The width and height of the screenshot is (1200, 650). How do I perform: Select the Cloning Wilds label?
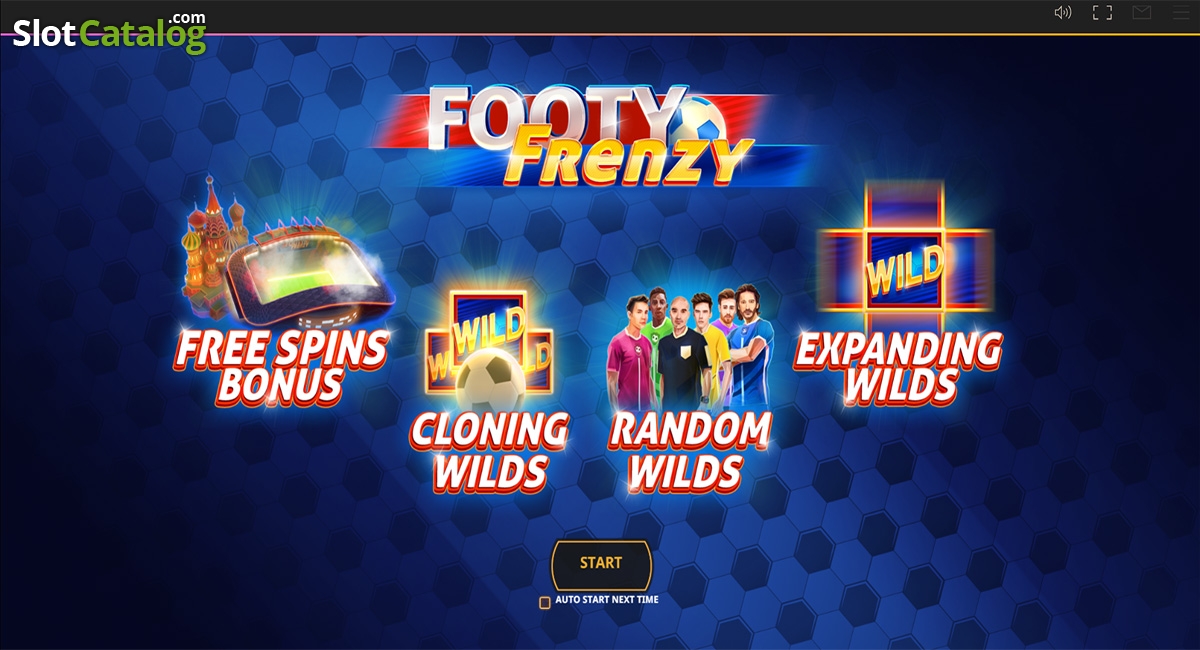tap(489, 450)
